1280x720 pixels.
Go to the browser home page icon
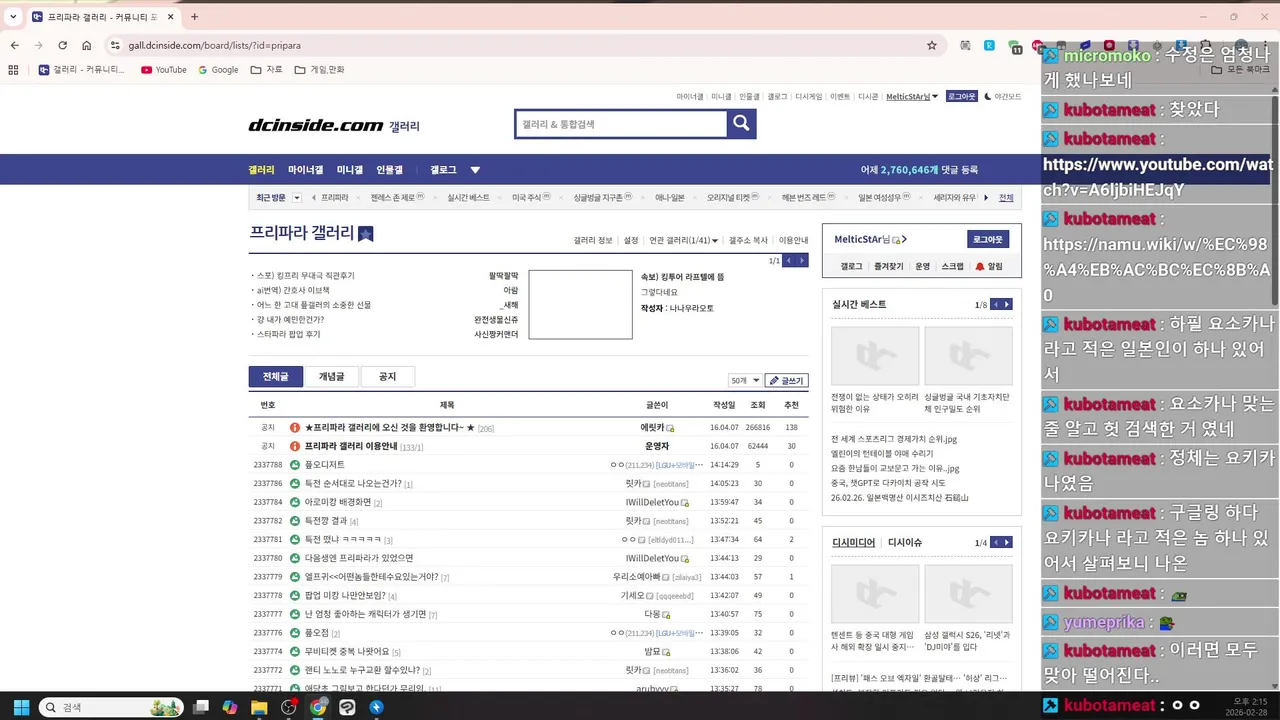click(87, 45)
